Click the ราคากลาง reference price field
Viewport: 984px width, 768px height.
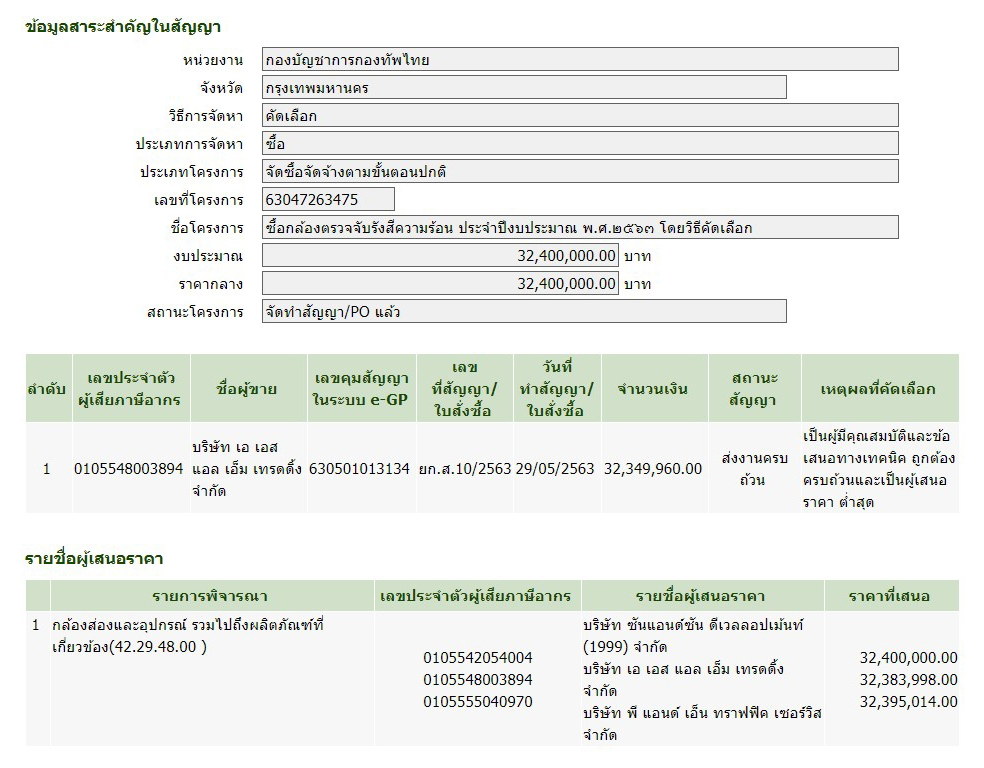(x=441, y=284)
